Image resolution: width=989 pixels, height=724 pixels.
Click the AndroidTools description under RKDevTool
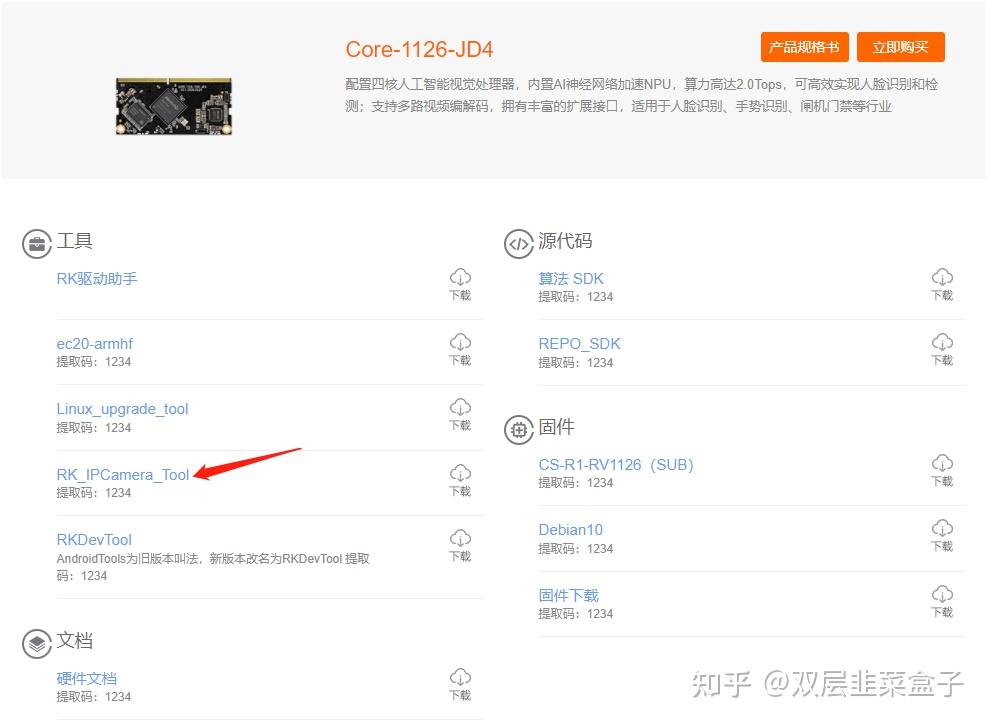(213, 567)
